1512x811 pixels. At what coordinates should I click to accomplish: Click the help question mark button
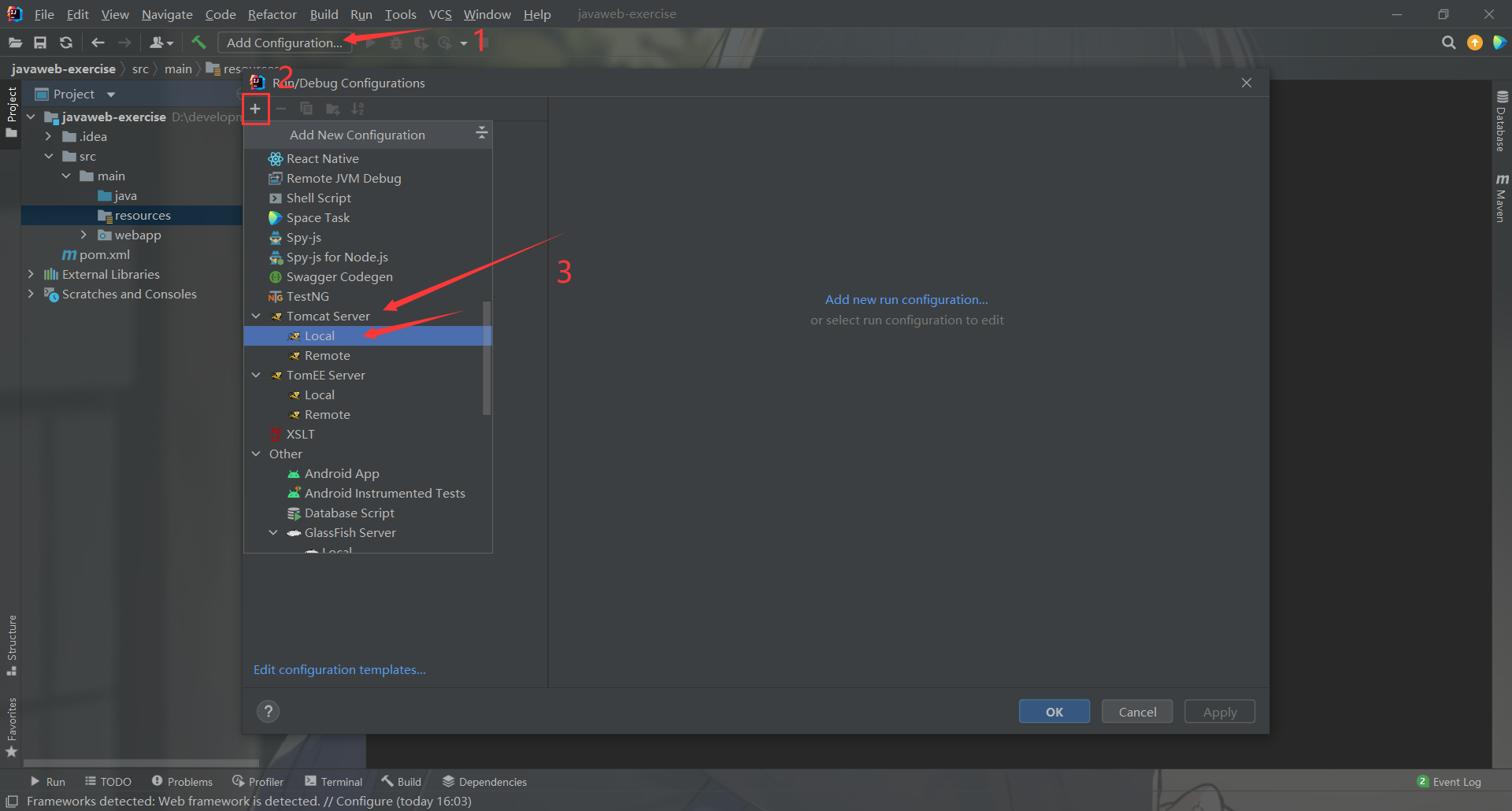pos(268,711)
